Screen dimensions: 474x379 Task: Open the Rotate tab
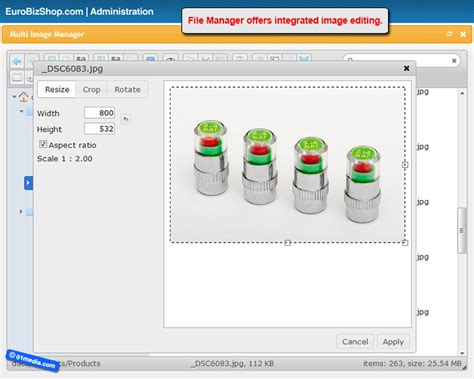click(127, 89)
